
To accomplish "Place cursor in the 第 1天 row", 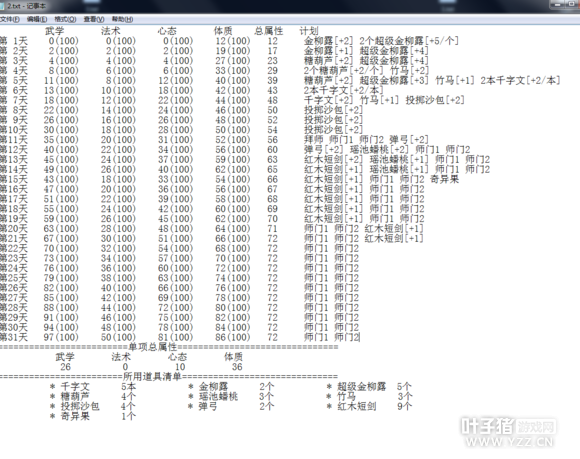I will coord(229,41).
